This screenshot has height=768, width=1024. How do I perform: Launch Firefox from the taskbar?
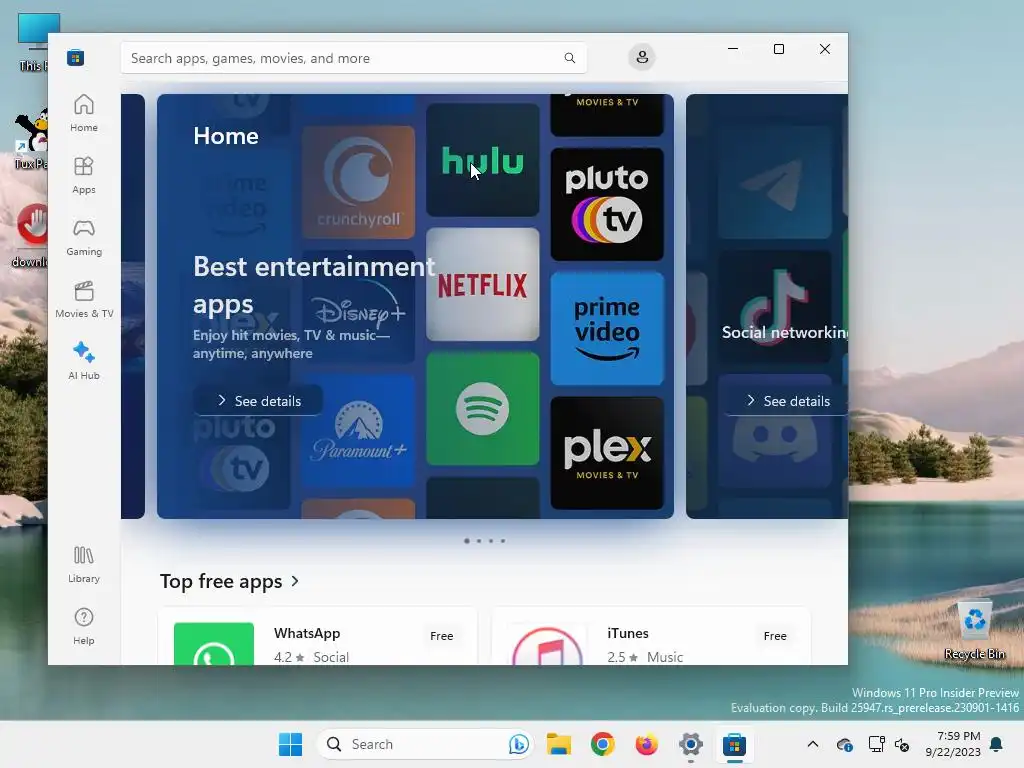coord(647,744)
